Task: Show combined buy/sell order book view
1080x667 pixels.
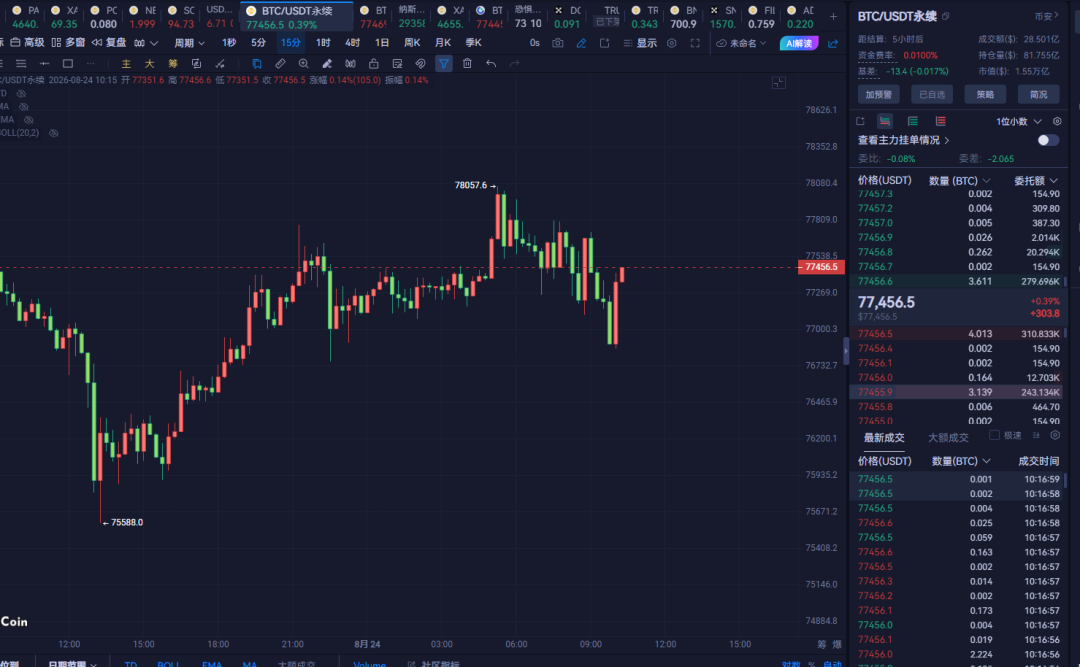Action: [885, 121]
